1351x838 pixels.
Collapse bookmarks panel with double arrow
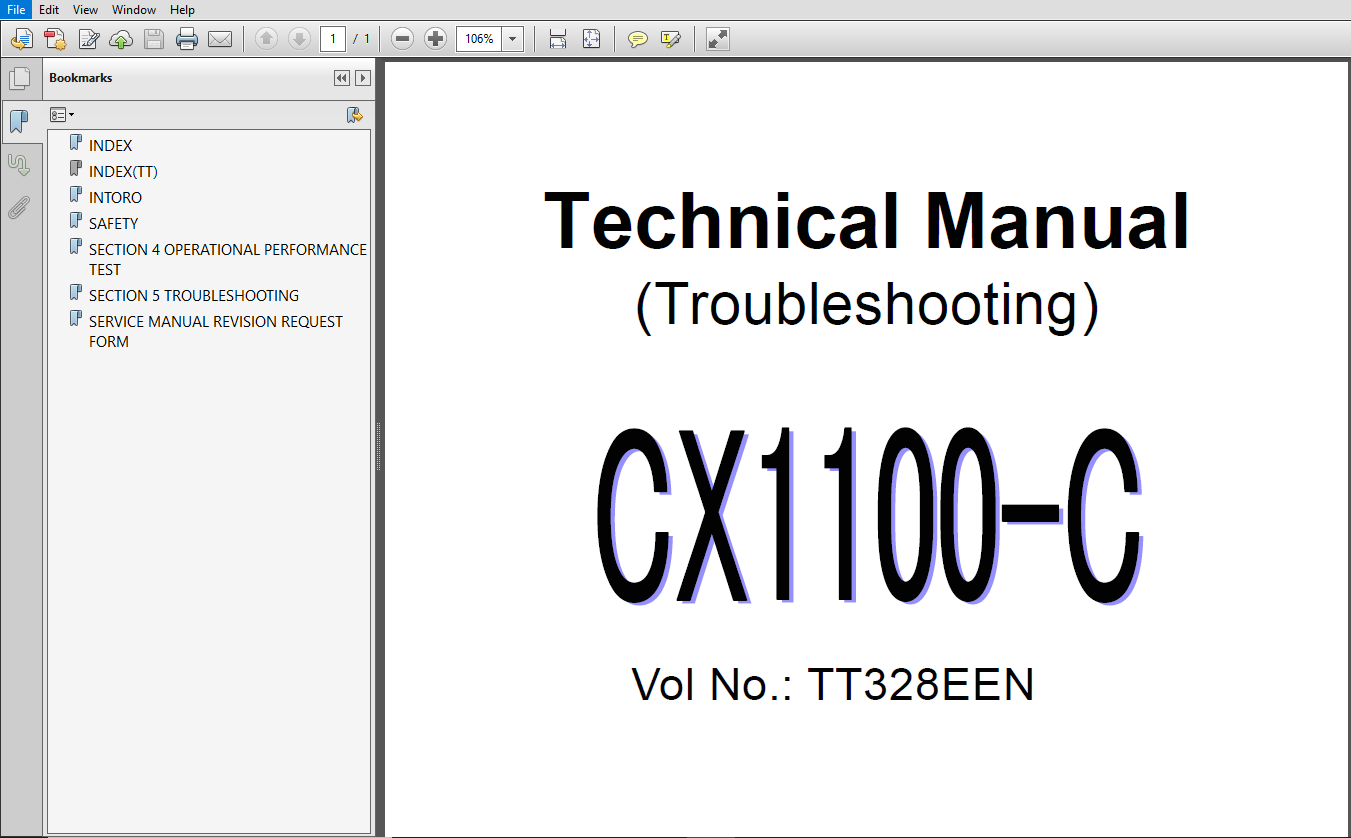tap(342, 78)
